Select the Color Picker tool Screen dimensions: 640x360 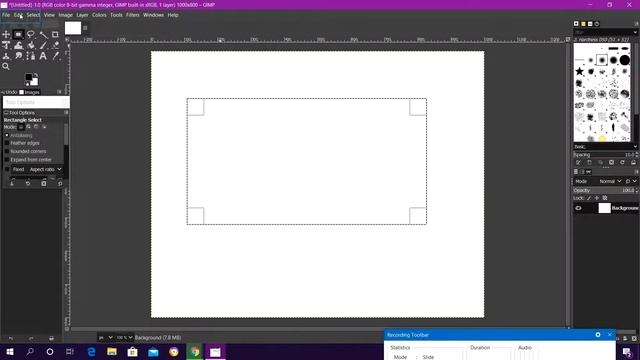[56, 56]
